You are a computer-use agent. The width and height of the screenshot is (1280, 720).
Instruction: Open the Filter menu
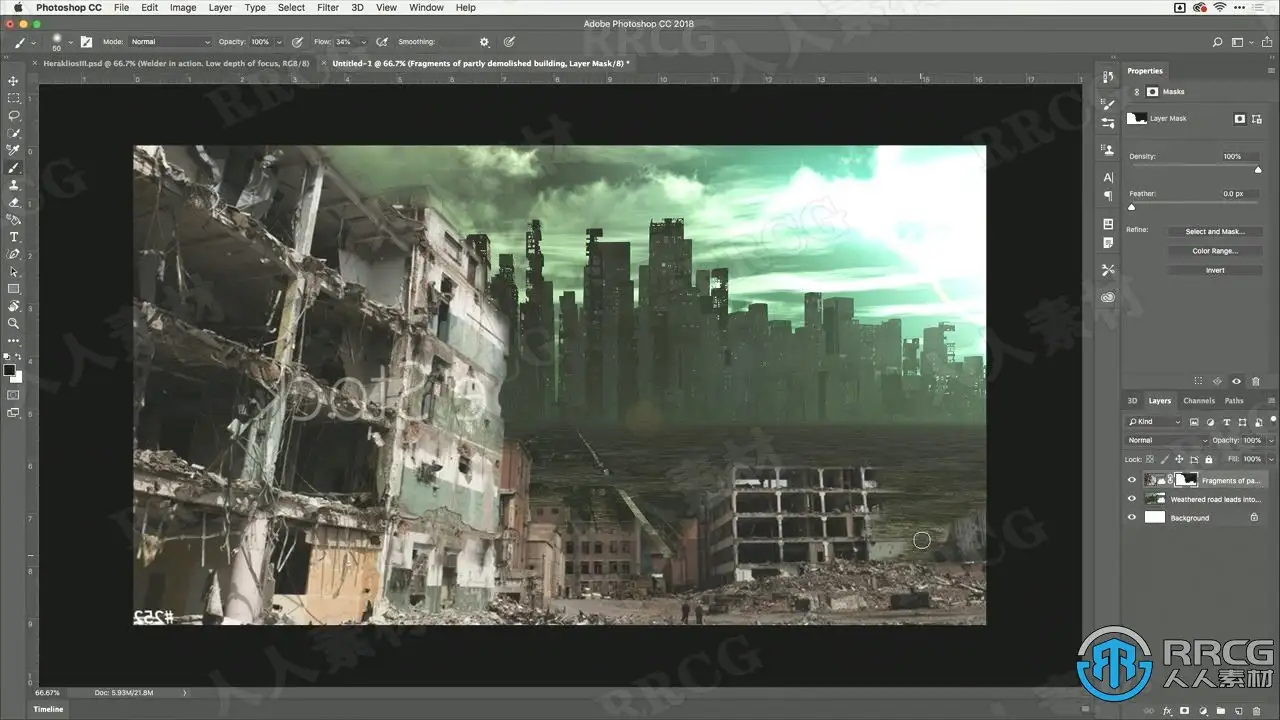point(328,7)
